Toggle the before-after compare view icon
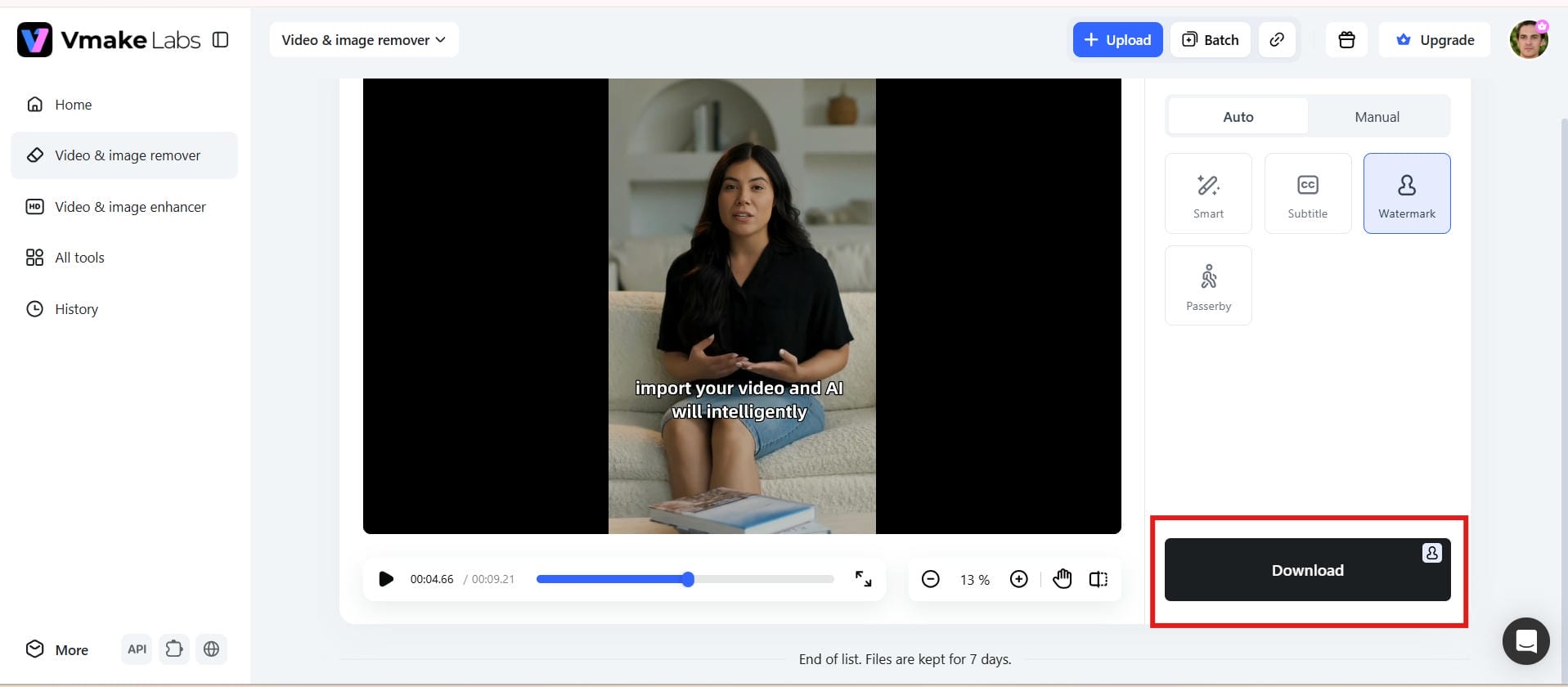Screen dimensions: 1568x687 (x=1098, y=579)
